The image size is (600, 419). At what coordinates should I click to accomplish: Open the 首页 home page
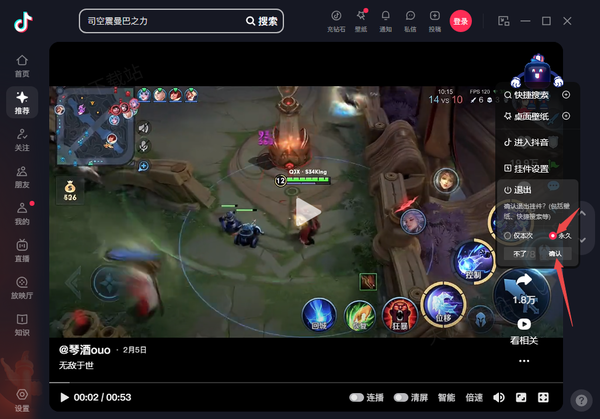(22, 66)
